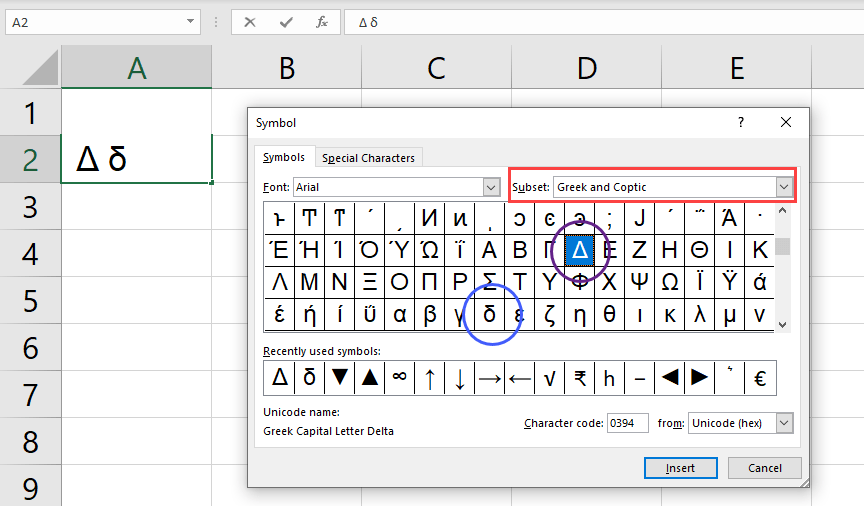
Task: Pick the left-pointing triangle ◀ recent symbol
Action: (669, 378)
